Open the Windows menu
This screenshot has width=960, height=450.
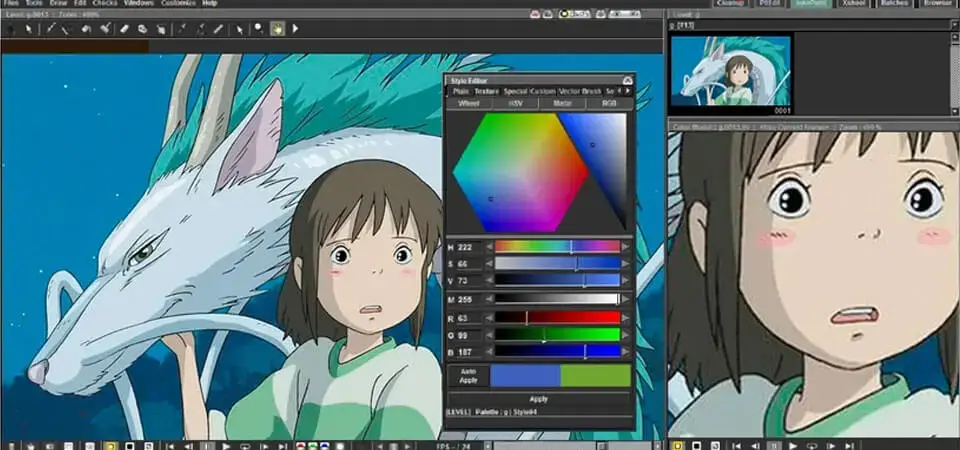click(138, 3)
